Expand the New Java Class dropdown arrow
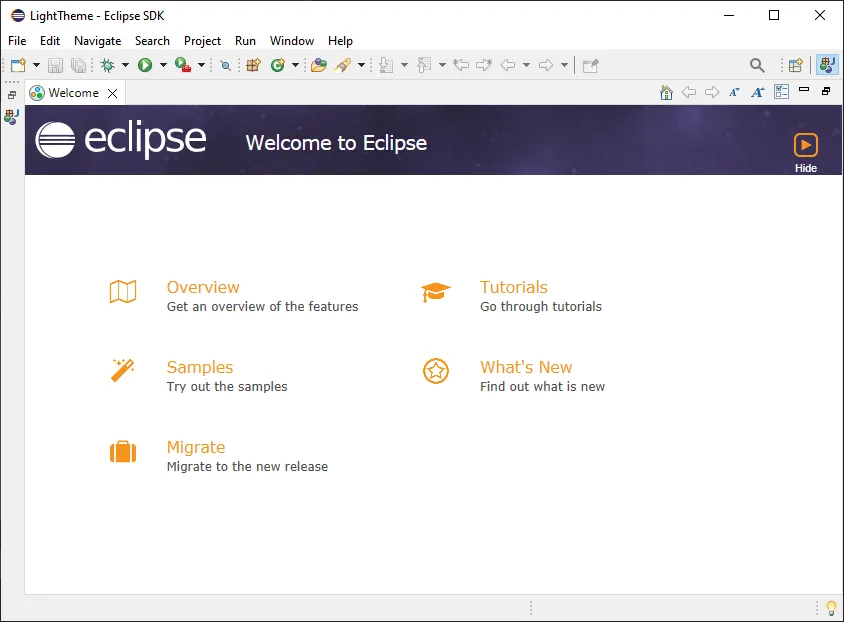Viewport: 844px width, 622px height. 296,65
